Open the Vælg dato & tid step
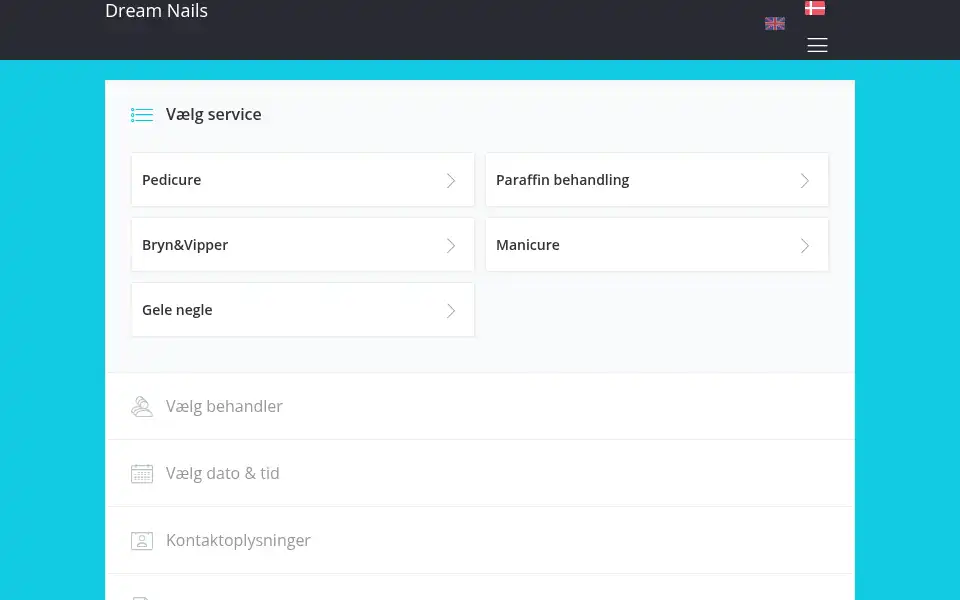Viewport: 960px width, 600px height. [480, 473]
